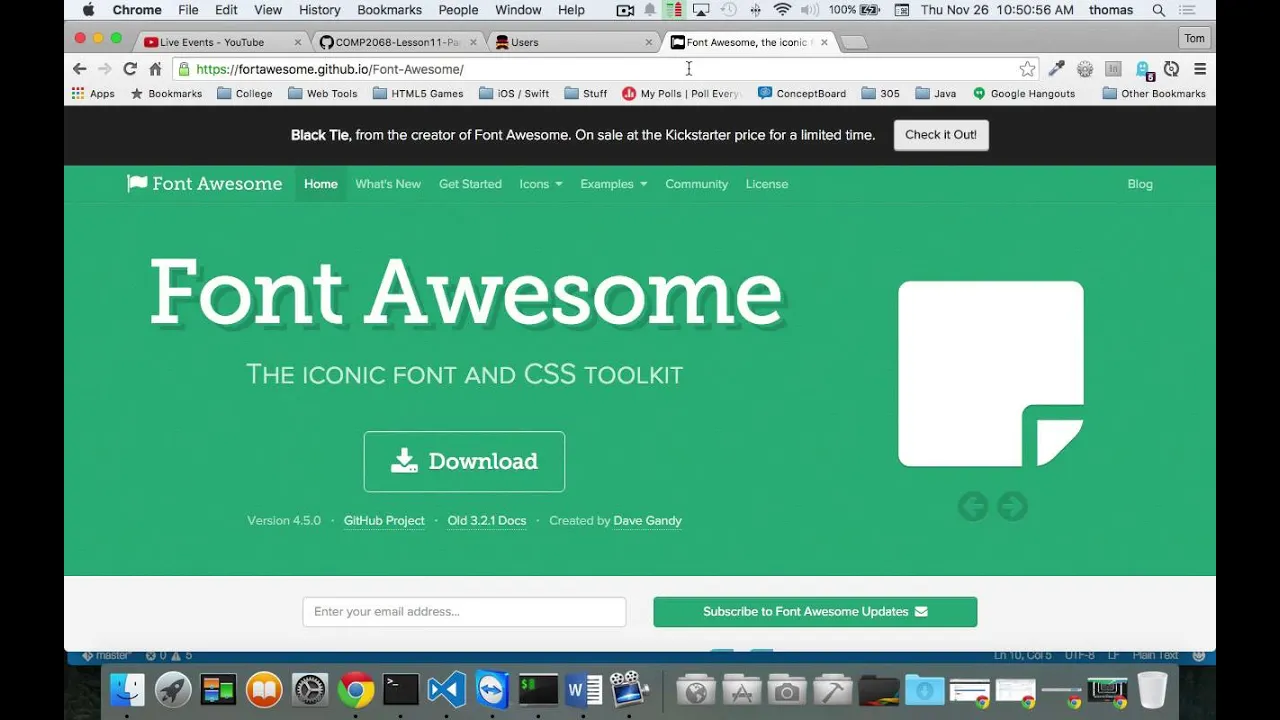Viewport: 1280px width, 720px height.
Task: Open the iOS / Swift bookmarks folder
Action: 514,93
